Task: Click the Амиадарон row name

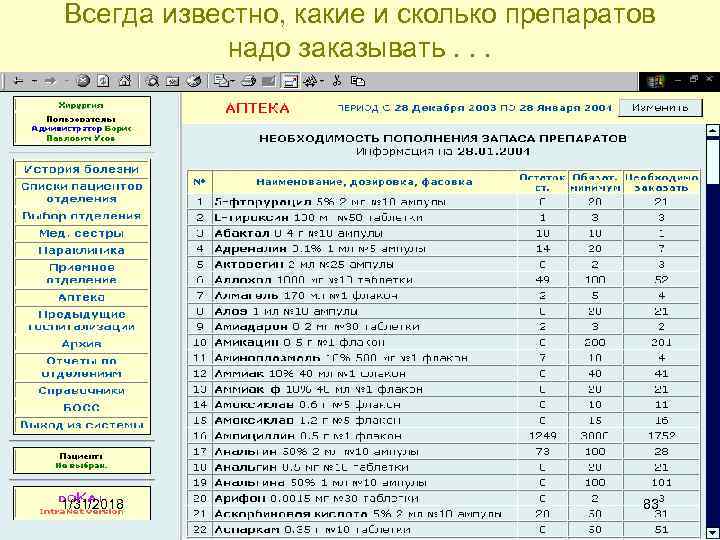Action: [x=251, y=327]
